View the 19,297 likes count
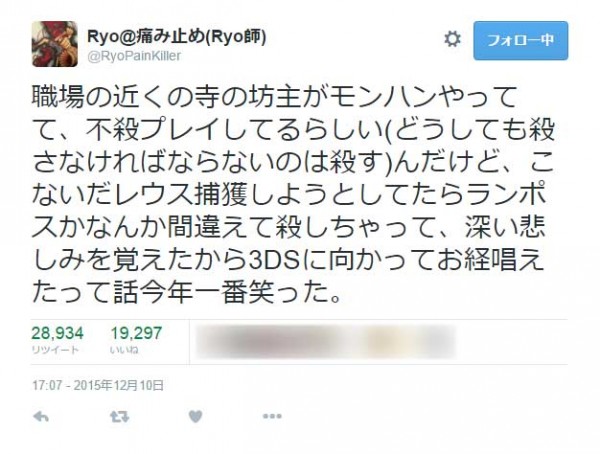600x454 pixels. (x=136, y=333)
